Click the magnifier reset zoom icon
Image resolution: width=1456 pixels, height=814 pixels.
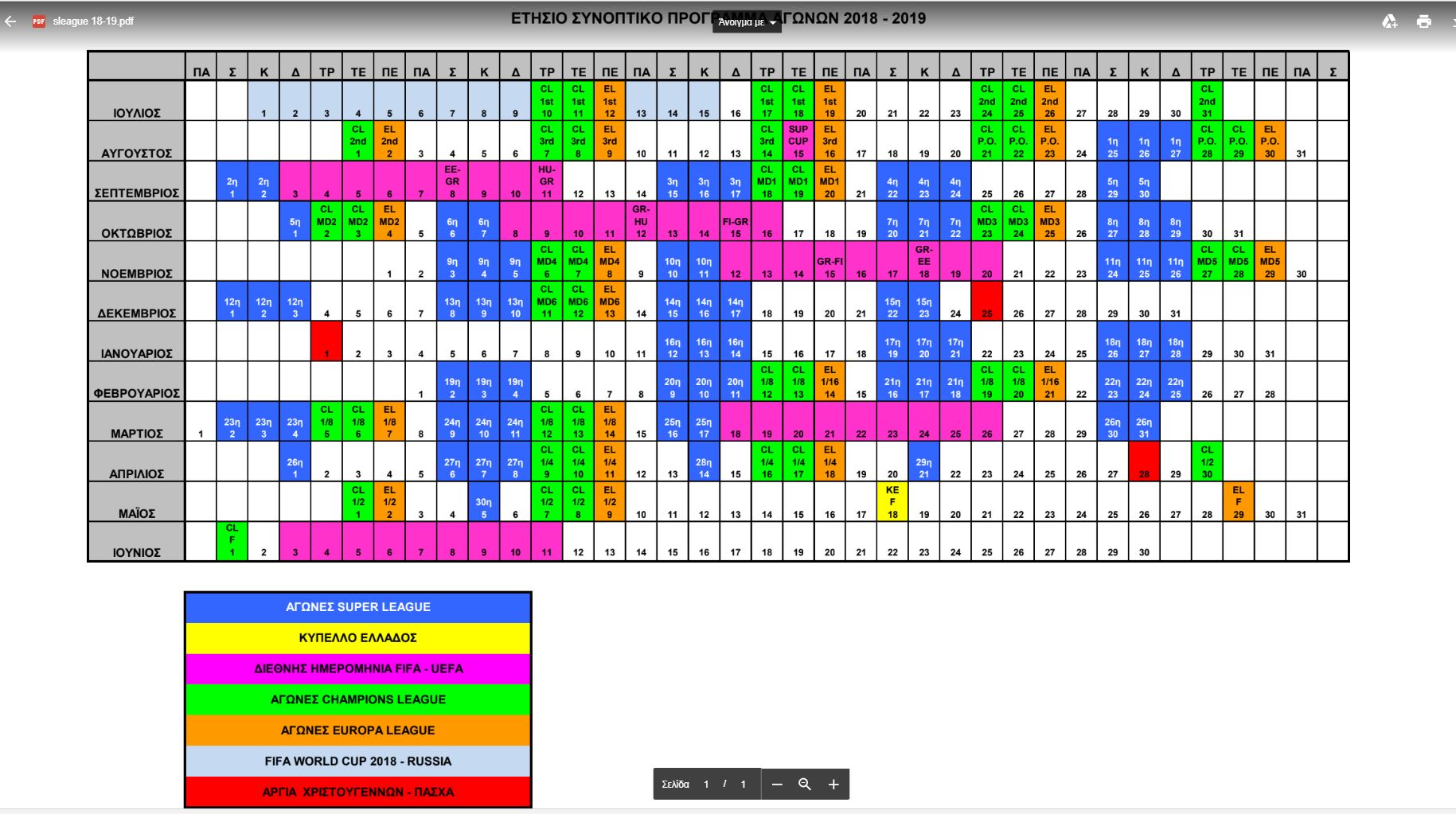[x=805, y=785]
